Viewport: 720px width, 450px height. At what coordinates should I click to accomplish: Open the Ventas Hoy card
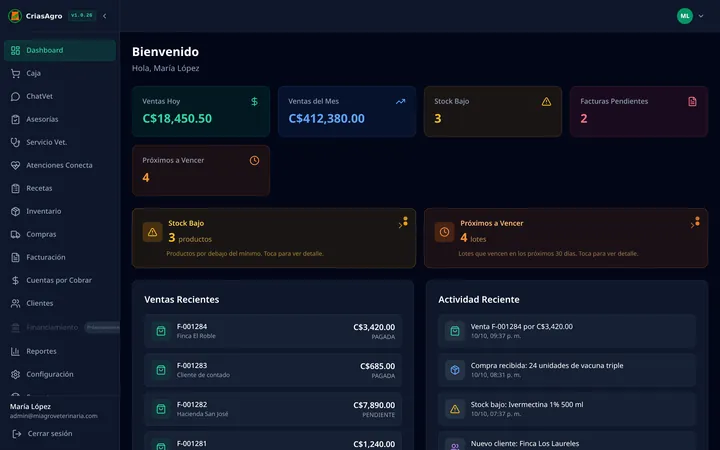(201, 112)
